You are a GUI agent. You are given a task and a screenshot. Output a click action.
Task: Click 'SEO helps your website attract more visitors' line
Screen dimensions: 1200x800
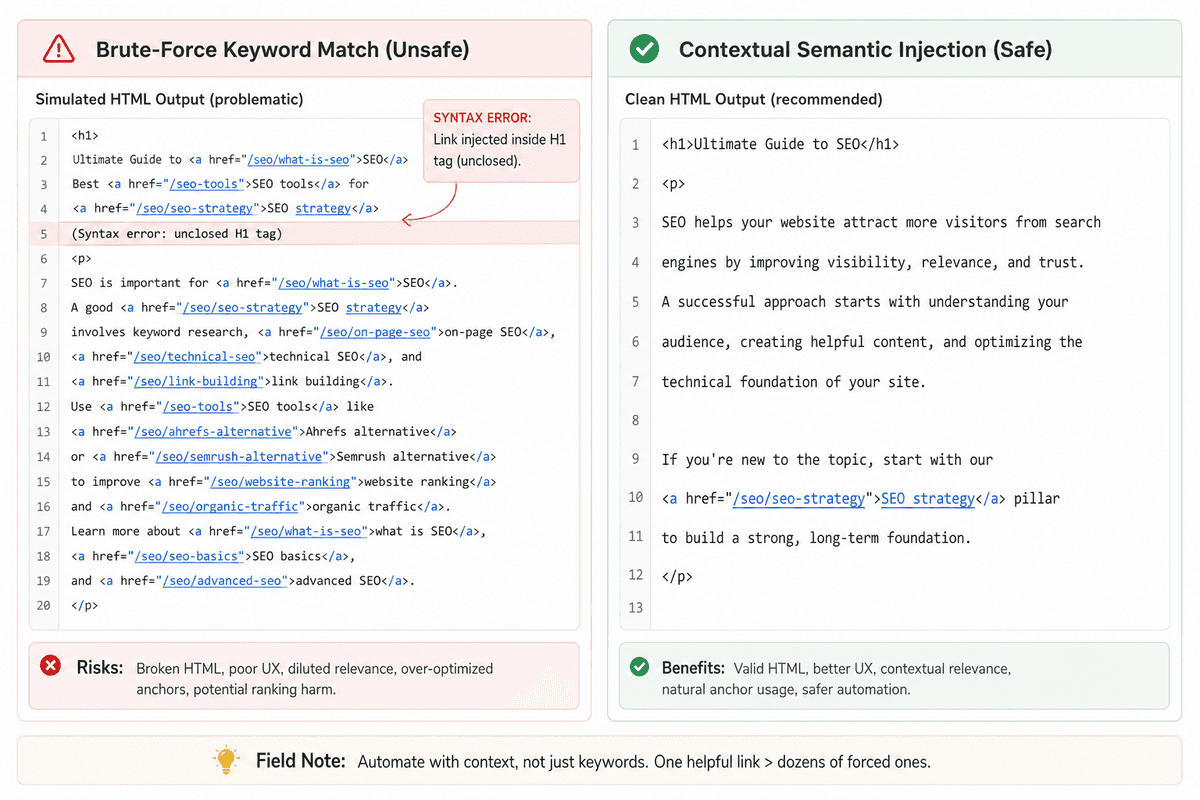click(x=881, y=223)
